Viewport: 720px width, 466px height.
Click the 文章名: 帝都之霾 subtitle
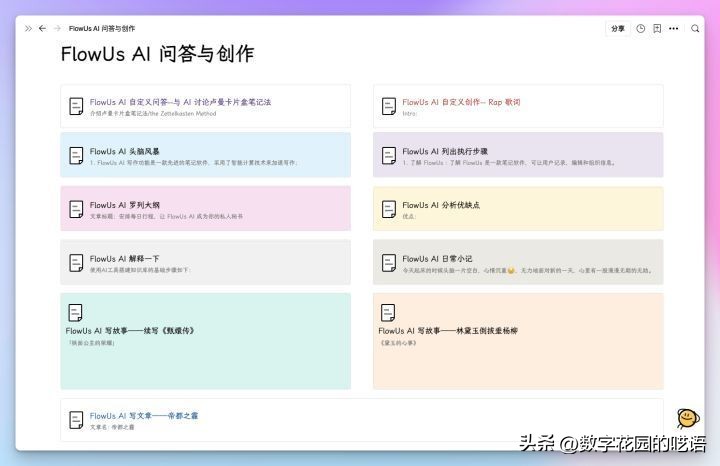[x=112, y=427]
